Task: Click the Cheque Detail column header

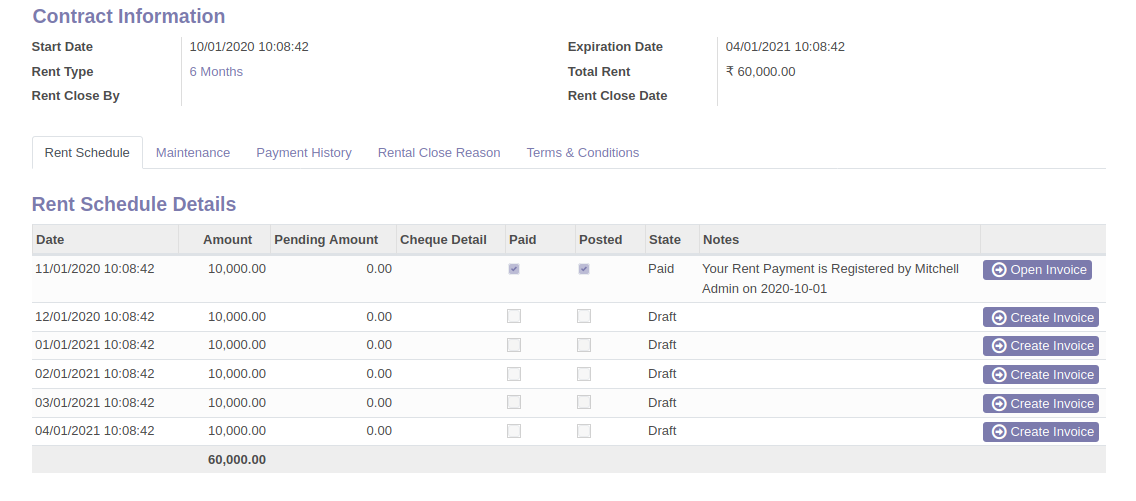Action: (451, 240)
